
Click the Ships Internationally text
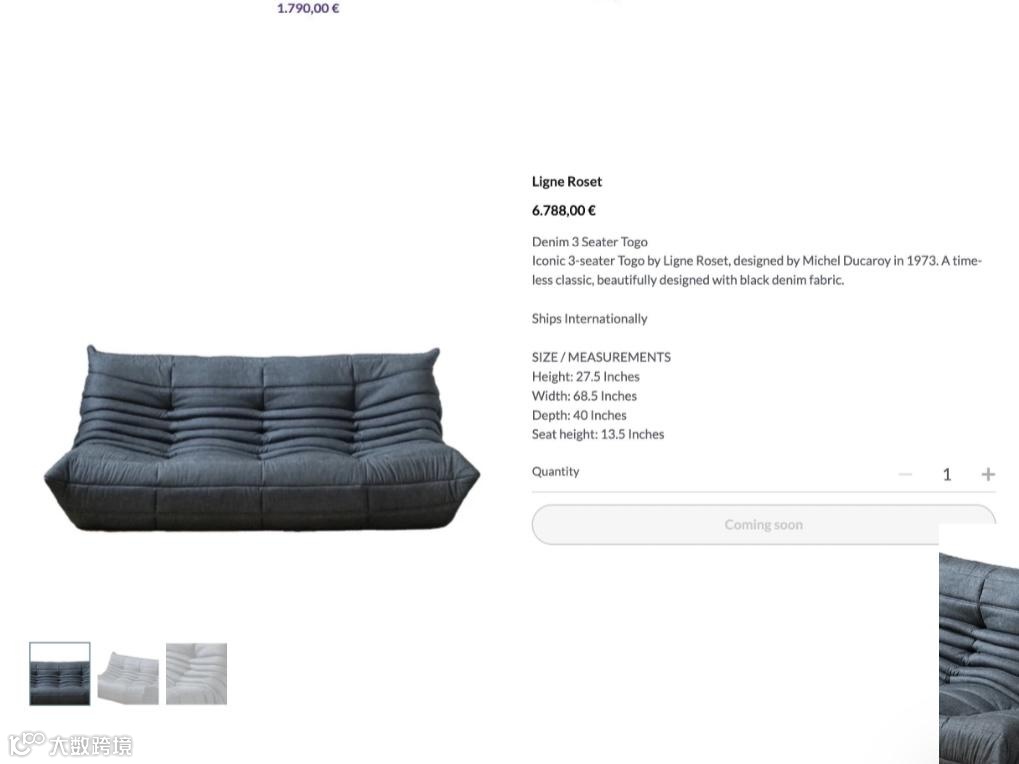point(589,318)
